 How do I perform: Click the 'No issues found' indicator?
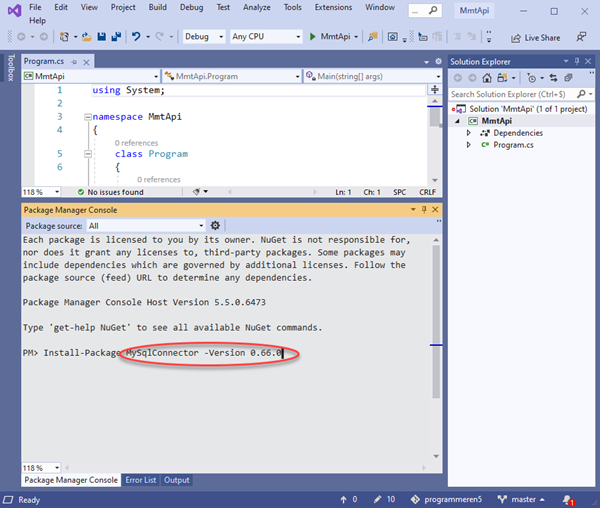111,192
